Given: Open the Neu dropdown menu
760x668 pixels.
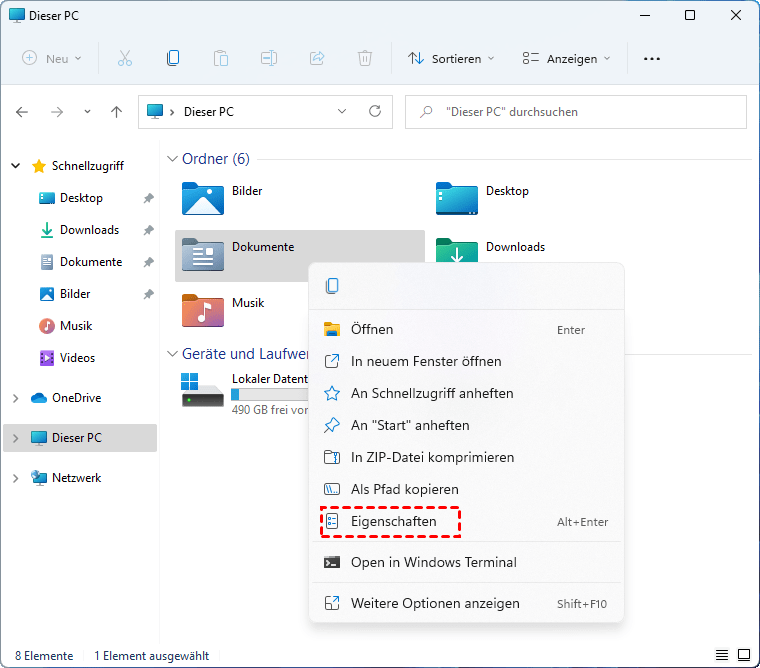Looking at the screenshot, I should [52, 59].
